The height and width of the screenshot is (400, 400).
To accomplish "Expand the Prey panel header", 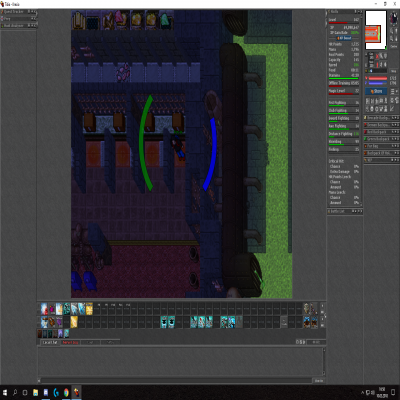I will tap(18, 19).
